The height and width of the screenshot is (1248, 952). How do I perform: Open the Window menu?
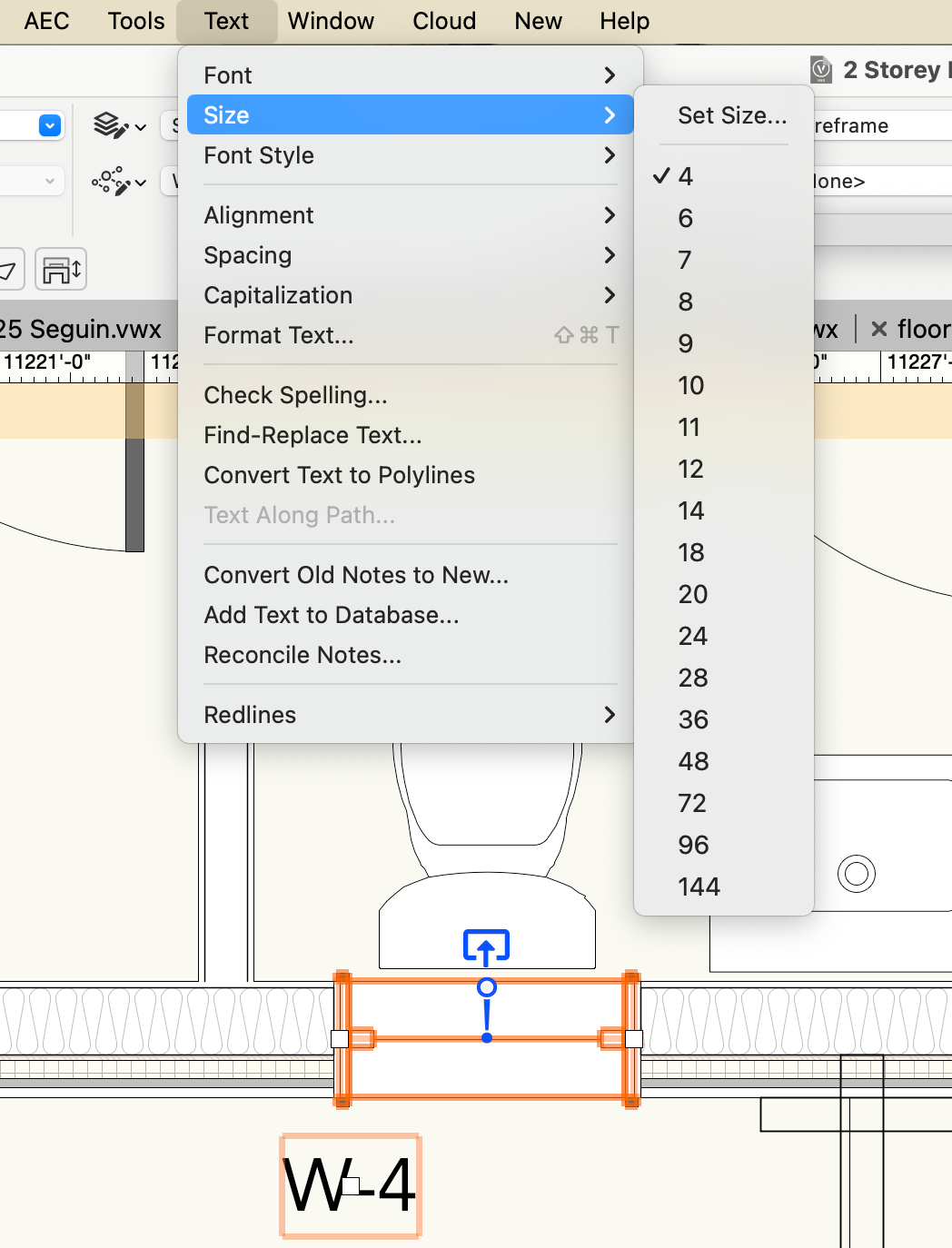(331, 21)
